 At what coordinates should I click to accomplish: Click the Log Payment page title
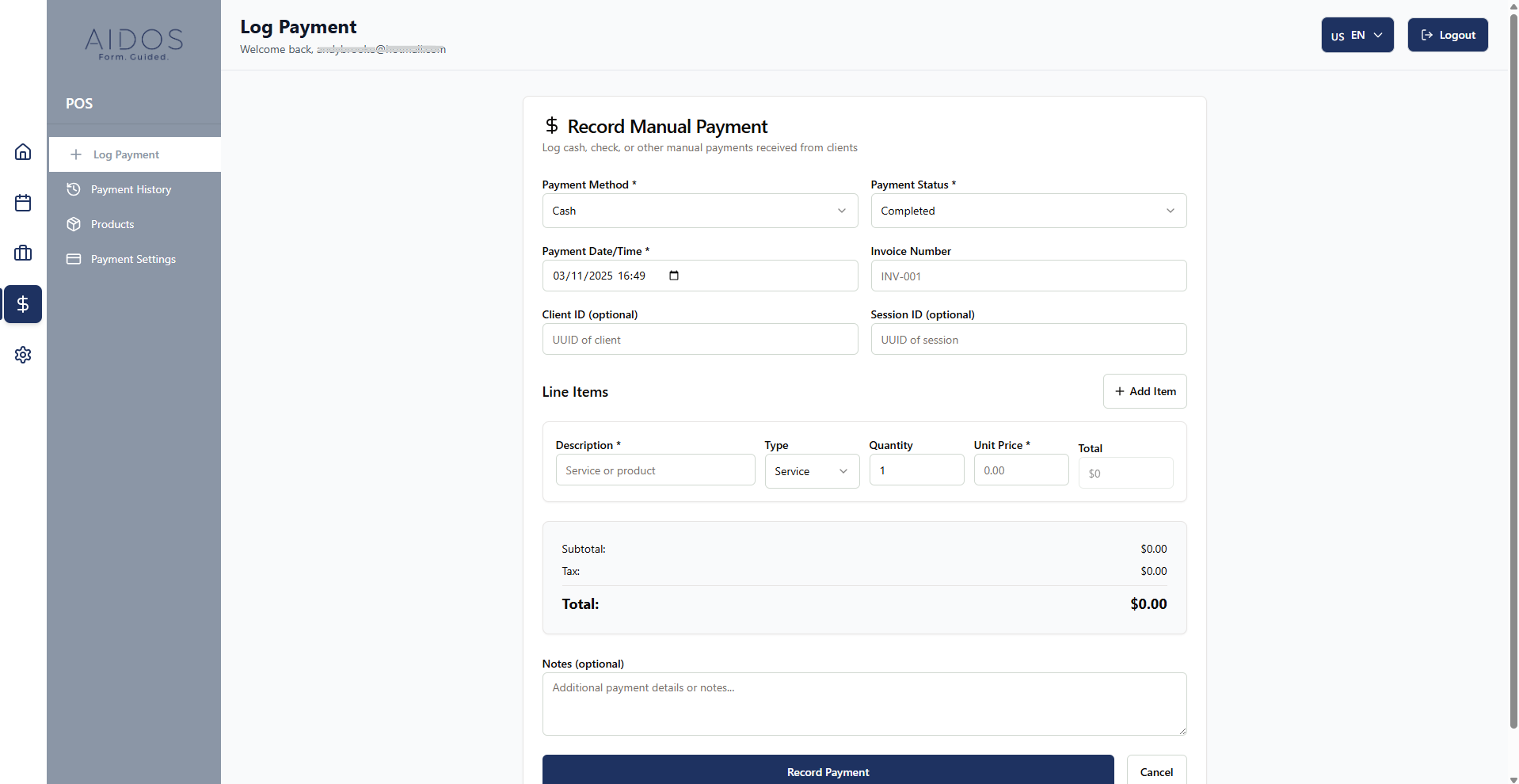click(299, 27)
